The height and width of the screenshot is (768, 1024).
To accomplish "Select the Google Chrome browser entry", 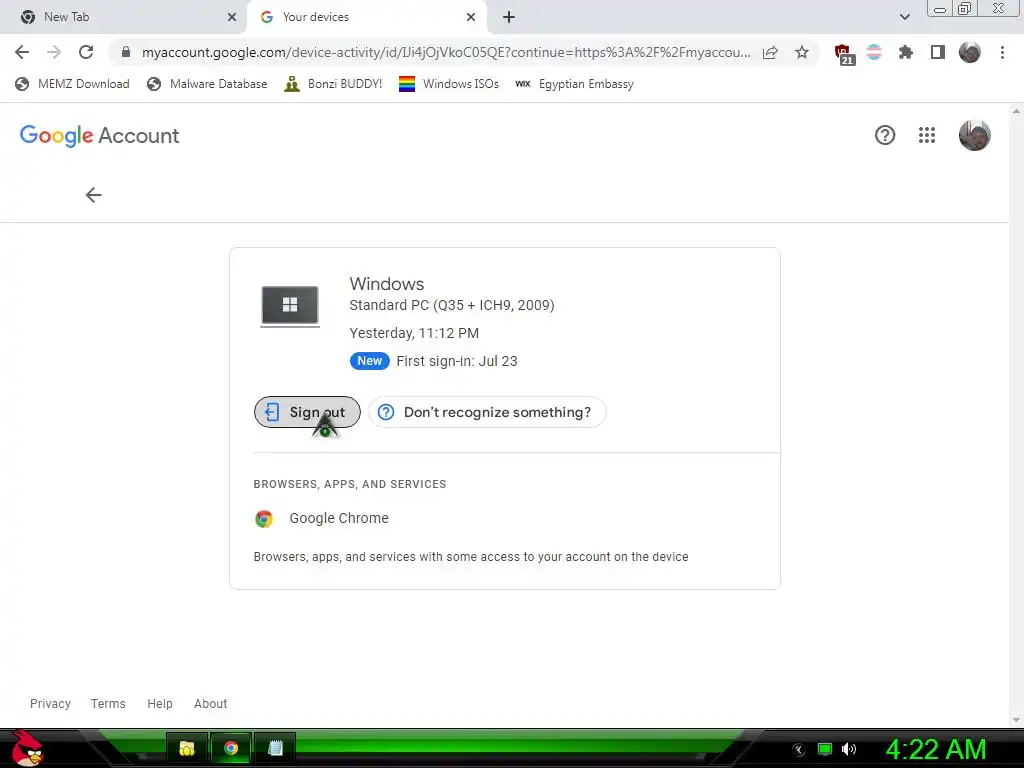I will coord(339,518).
